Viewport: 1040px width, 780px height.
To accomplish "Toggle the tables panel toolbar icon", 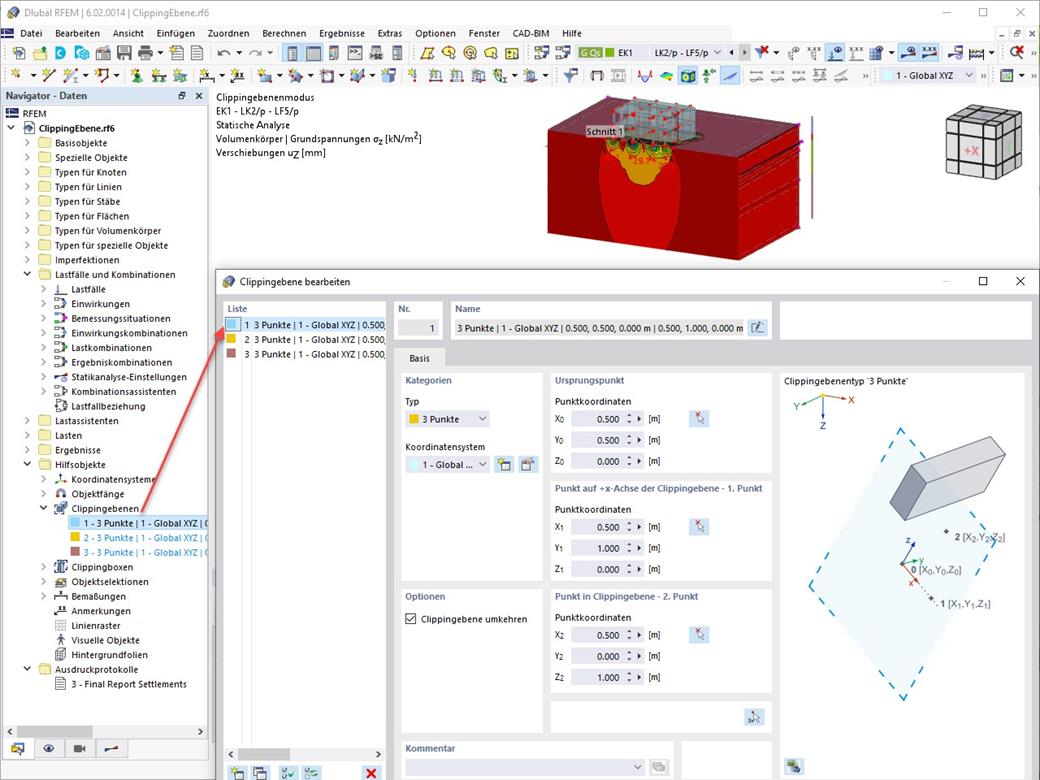I will click(313, 53).
